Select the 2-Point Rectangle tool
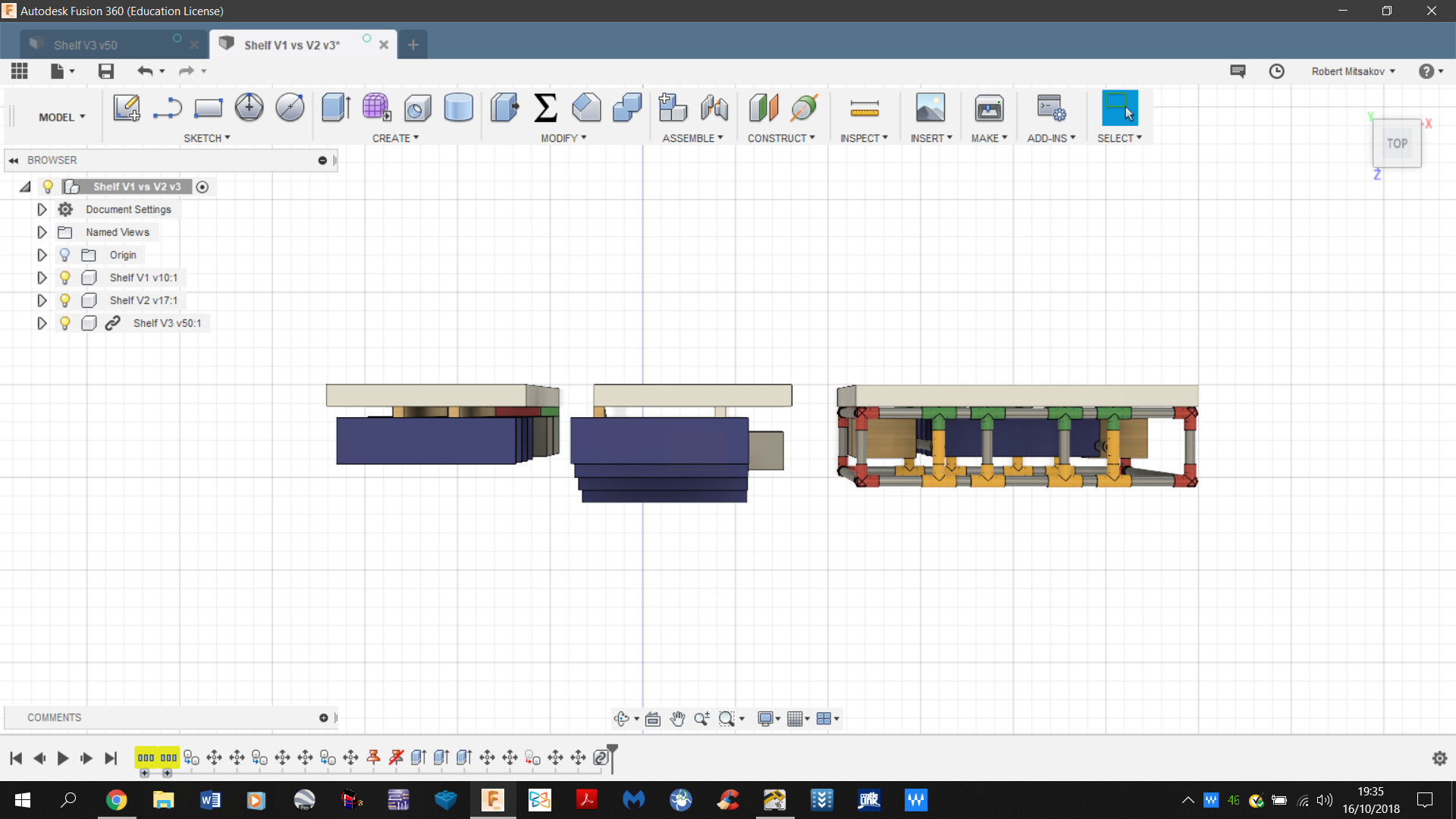 [208, 108]
